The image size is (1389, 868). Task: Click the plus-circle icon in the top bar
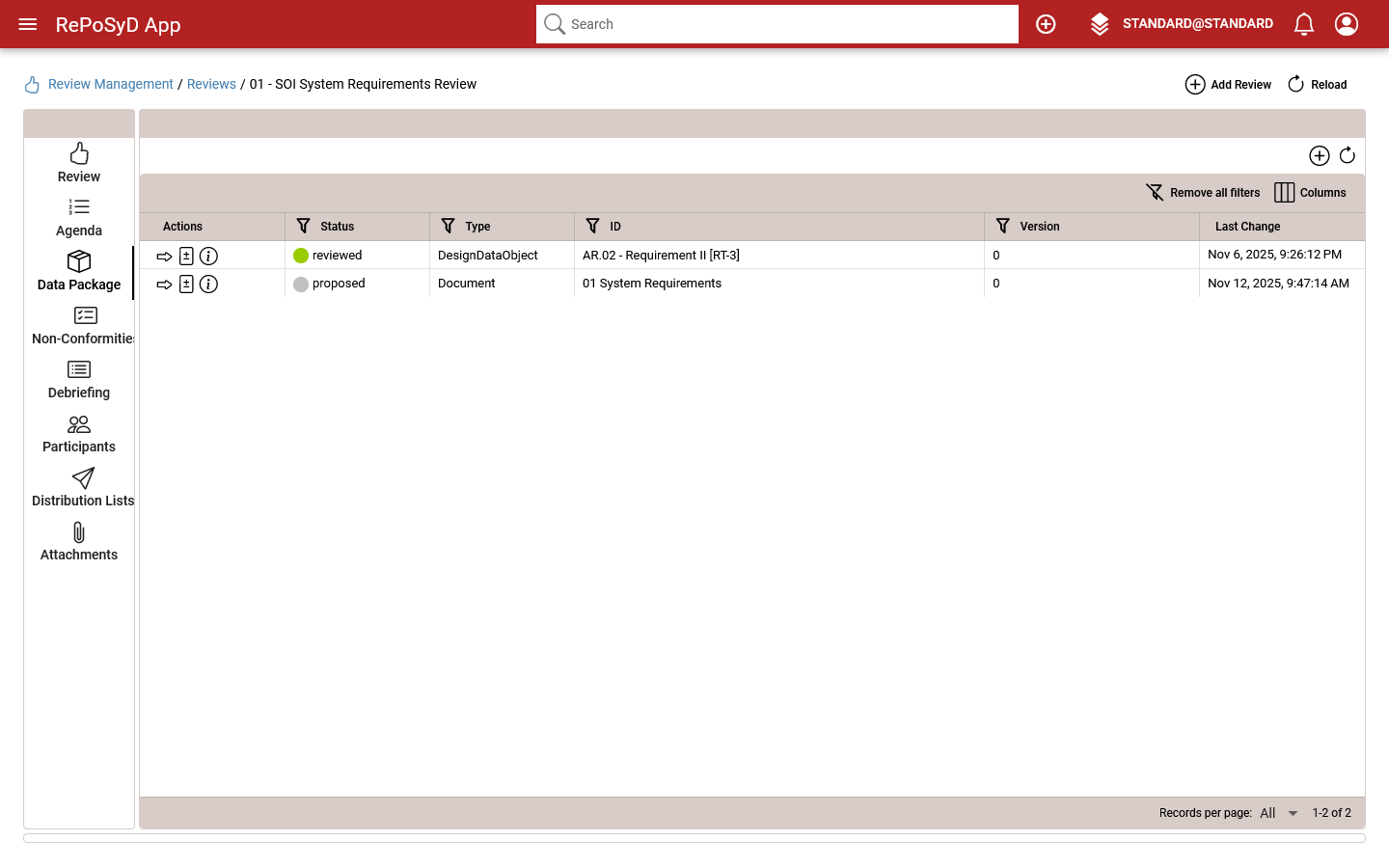click(1046, 24)
